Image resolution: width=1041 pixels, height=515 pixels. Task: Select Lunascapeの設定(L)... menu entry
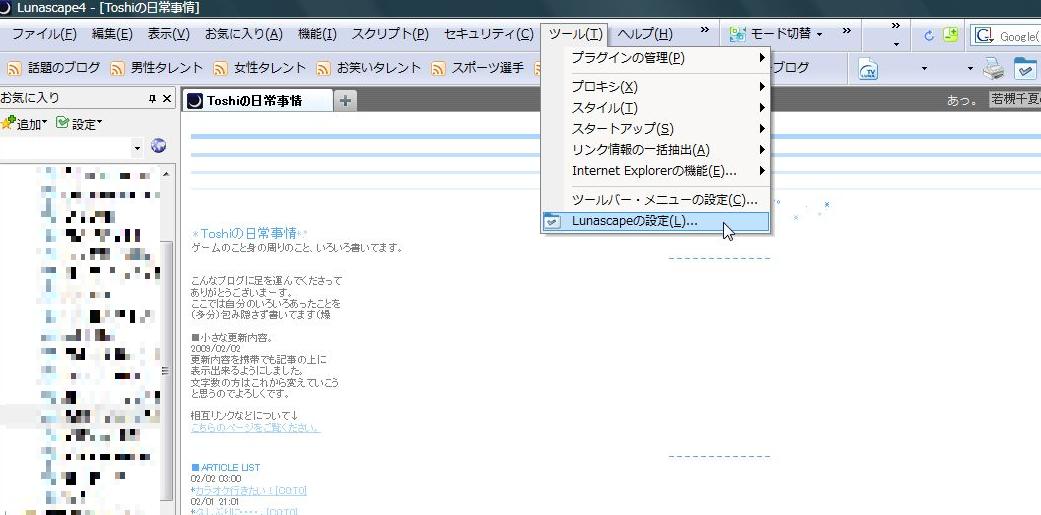655,222
